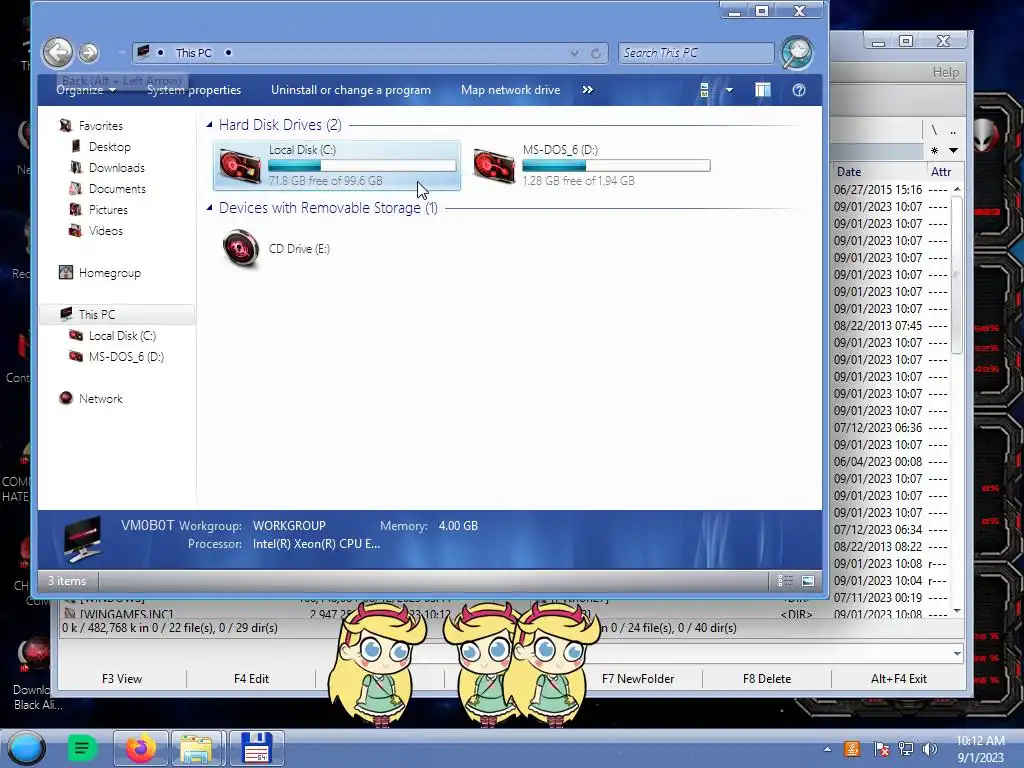The height and width of the screenshot is (768, 1024).
Task: Show hidden tray icons arrow
Action: tap(827, 749)
